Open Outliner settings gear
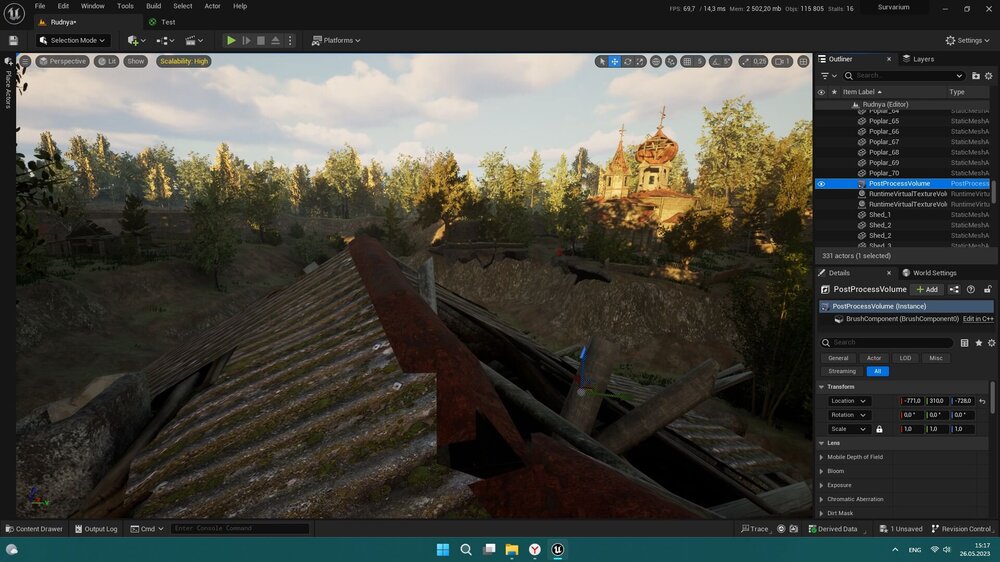 [989, 76]
